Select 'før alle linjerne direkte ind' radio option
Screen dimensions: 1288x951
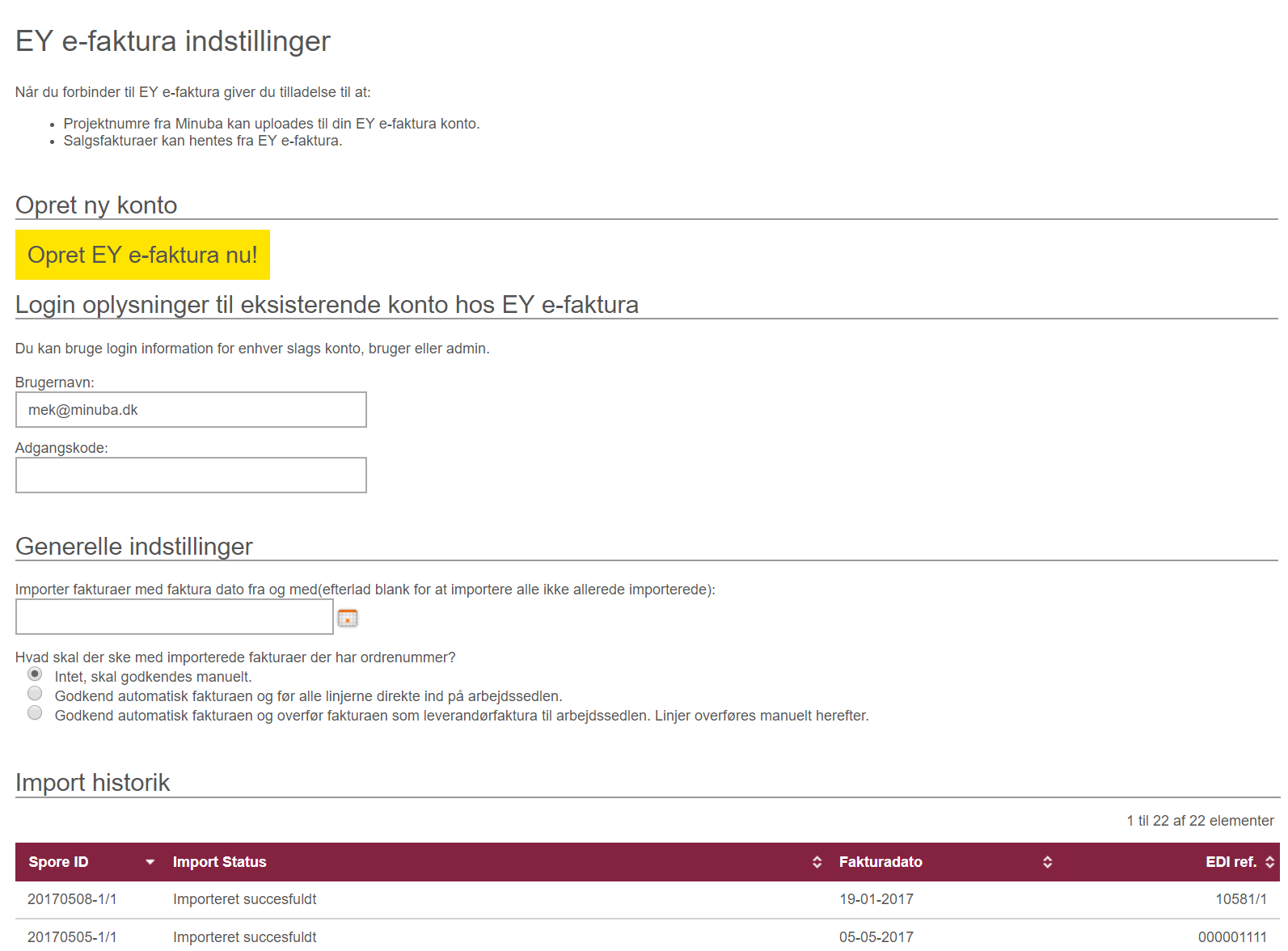point(35,693)
